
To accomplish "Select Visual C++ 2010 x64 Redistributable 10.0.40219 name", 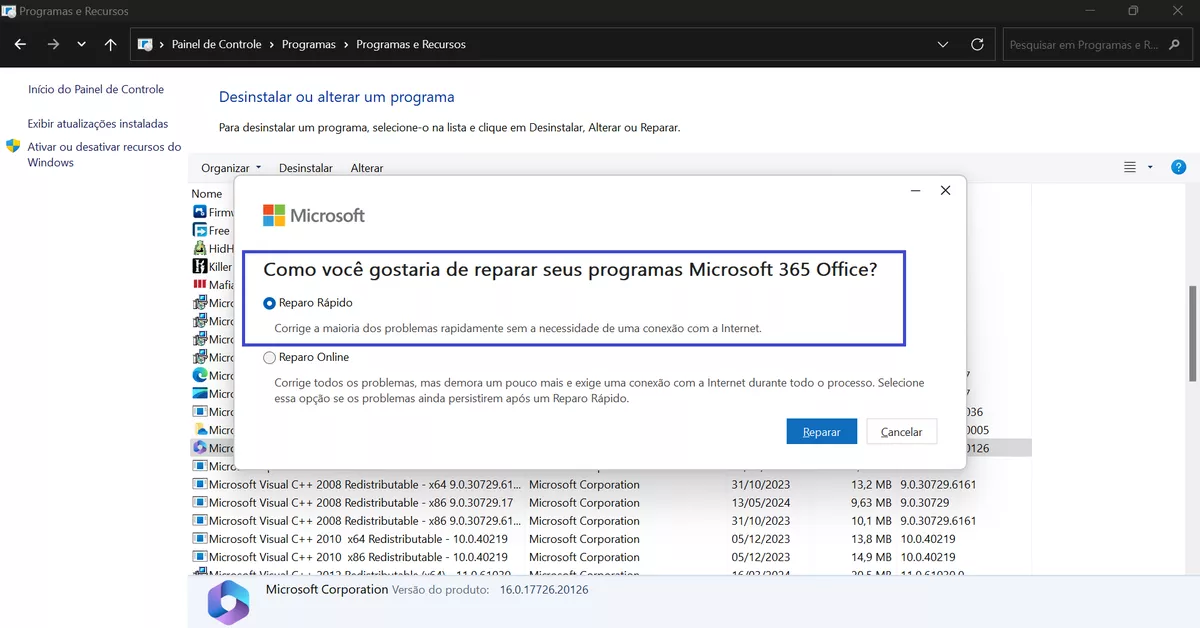I will tap(358, 539).
